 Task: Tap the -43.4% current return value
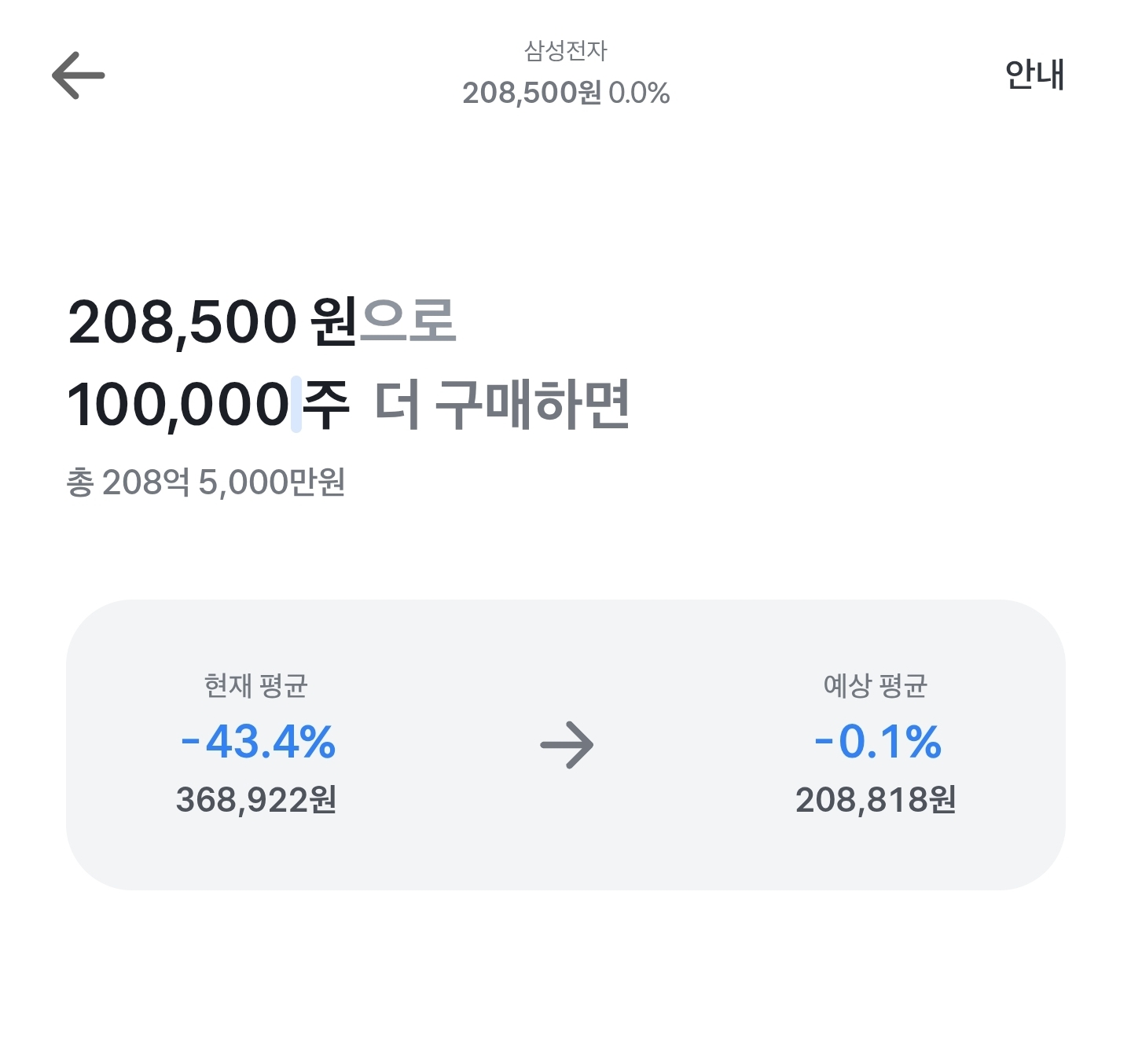258,742
